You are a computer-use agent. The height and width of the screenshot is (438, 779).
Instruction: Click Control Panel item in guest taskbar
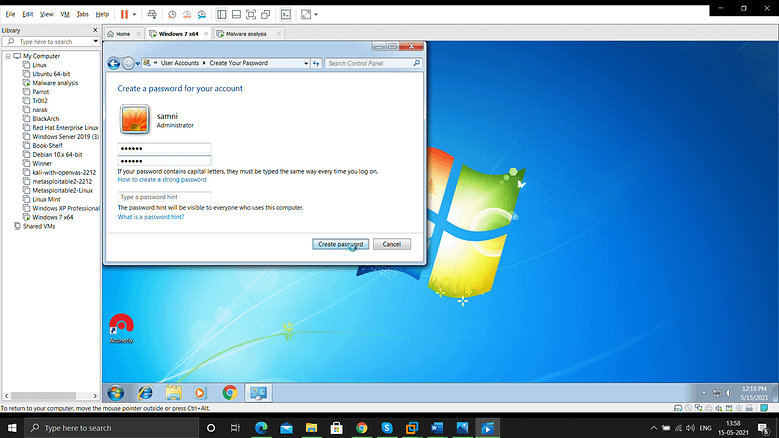(258, 393)
